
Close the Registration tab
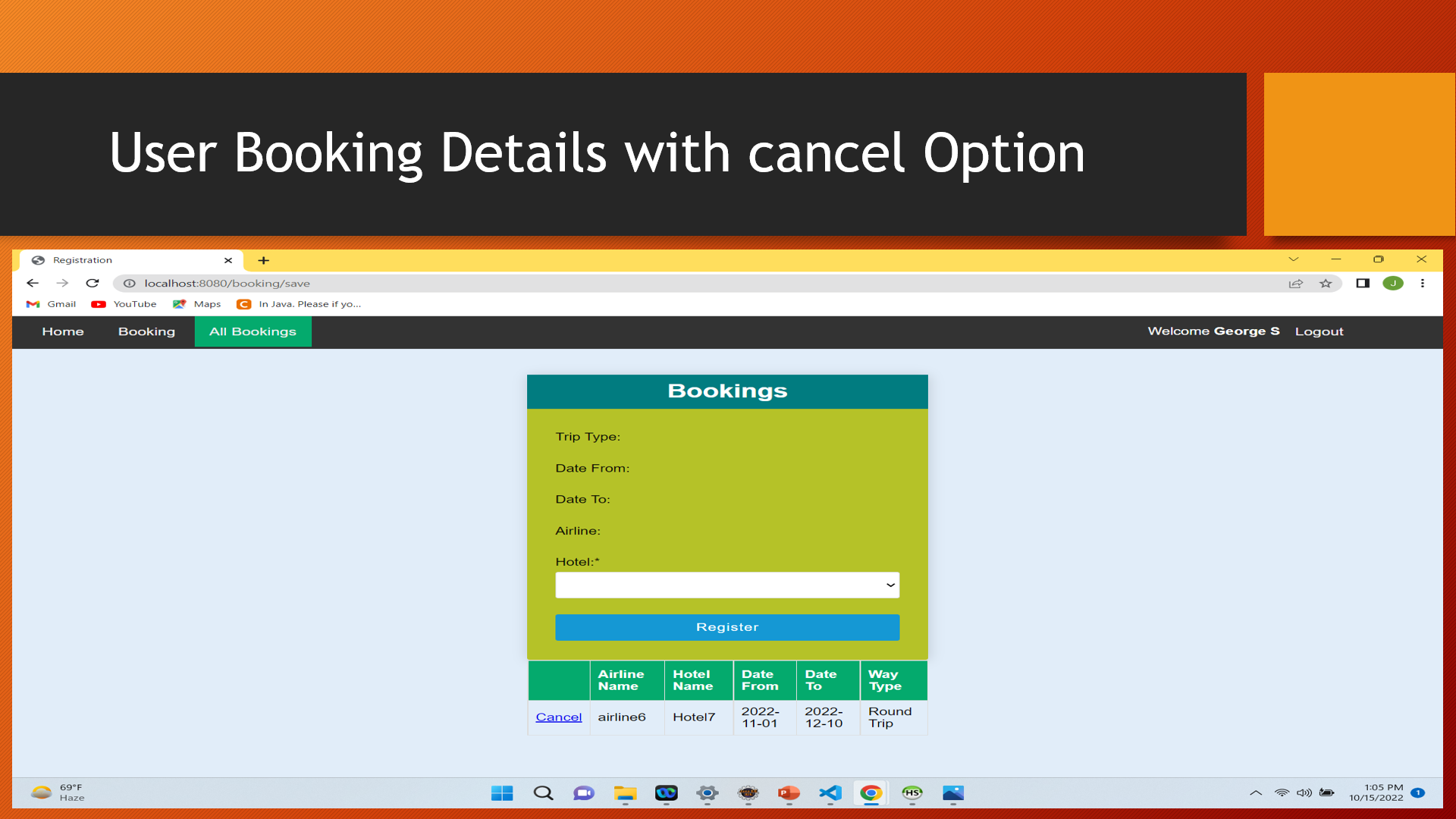[x=228, y=260]
